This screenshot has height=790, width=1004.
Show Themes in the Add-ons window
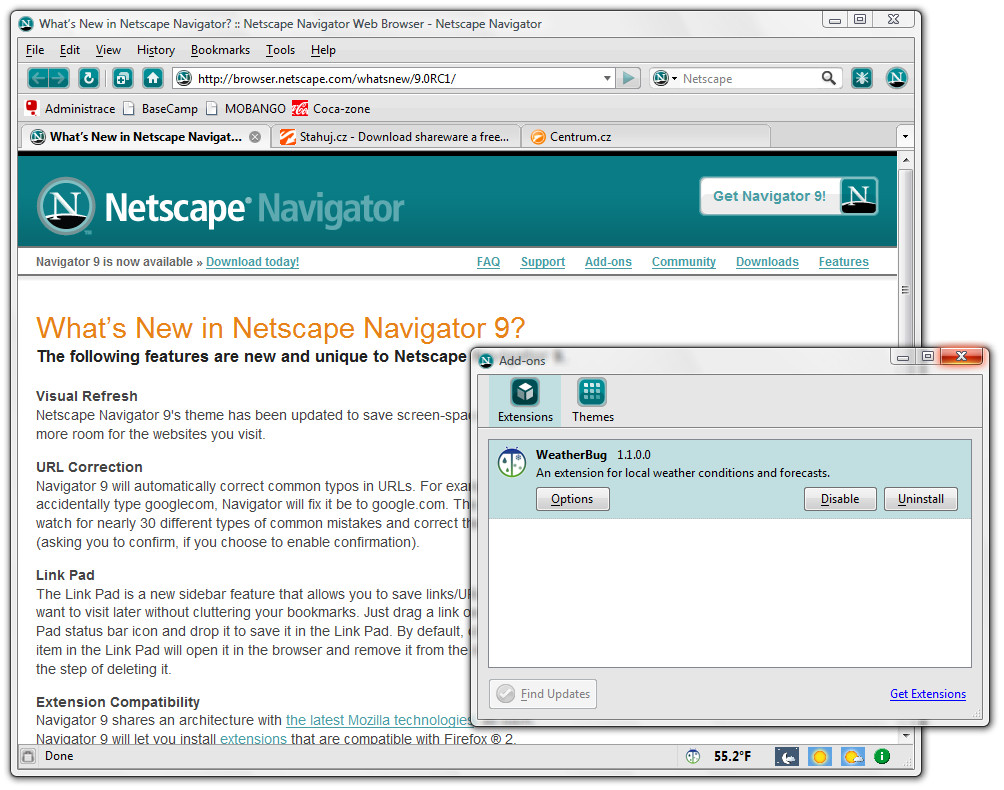pos(592,401)
